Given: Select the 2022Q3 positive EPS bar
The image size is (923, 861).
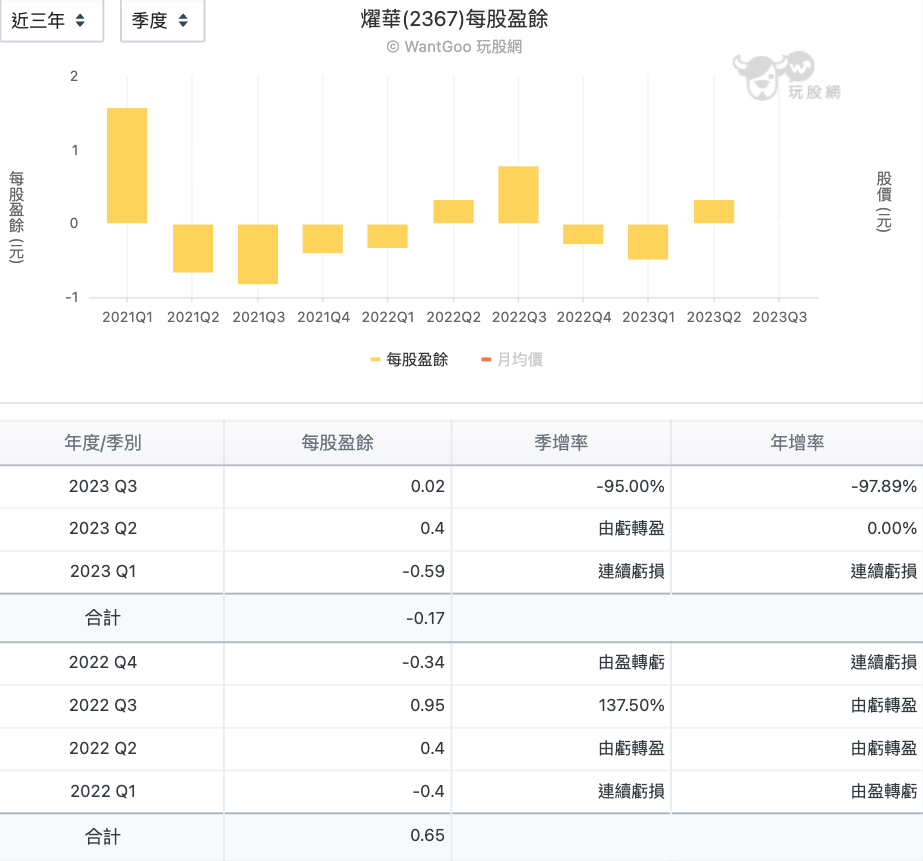Looking at the screenshot, I should tap(518, 195).
